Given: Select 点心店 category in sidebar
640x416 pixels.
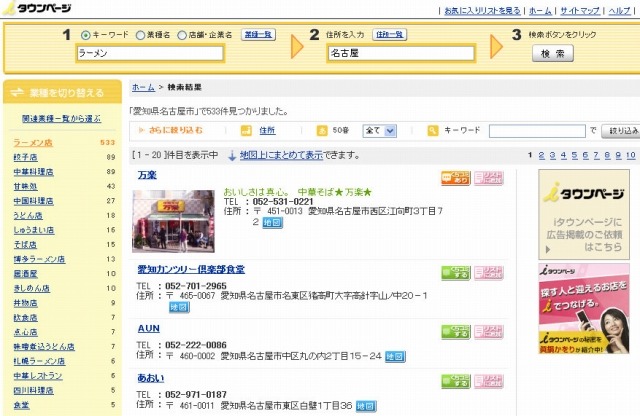Looking at the screenshot, I should [x=25, y=332].
